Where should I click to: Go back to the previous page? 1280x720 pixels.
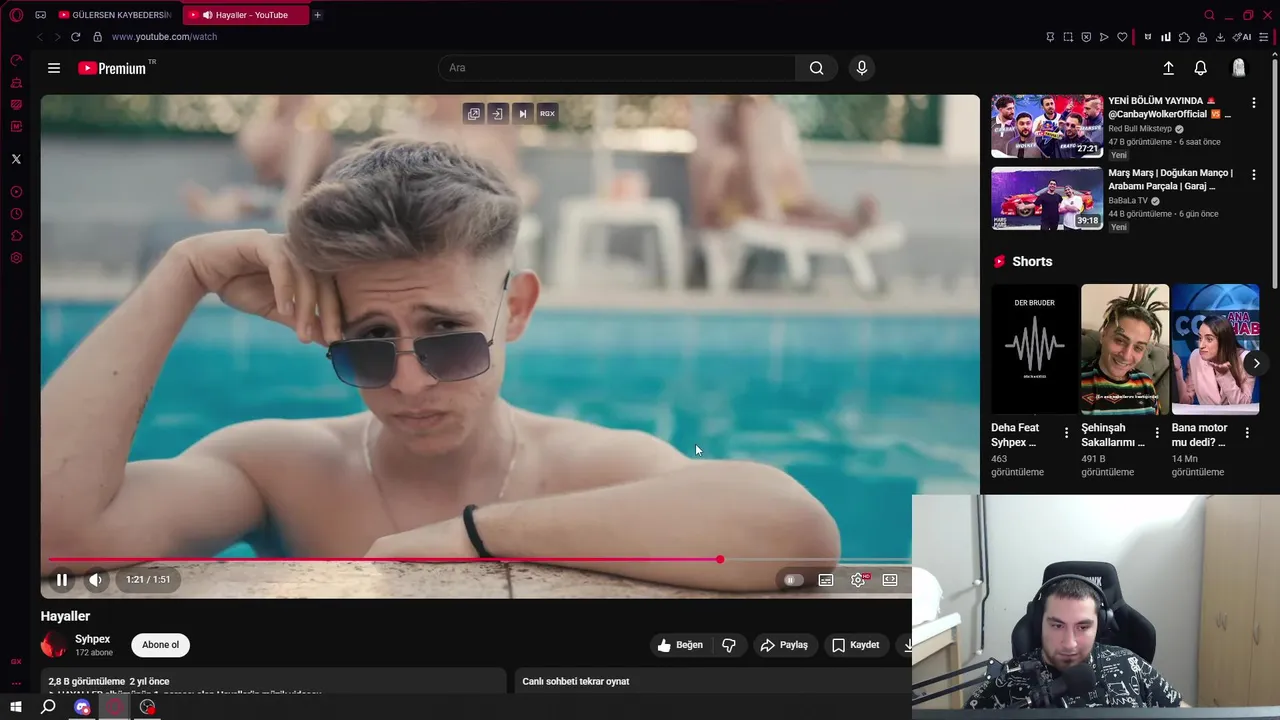click(x=40, y=37)
